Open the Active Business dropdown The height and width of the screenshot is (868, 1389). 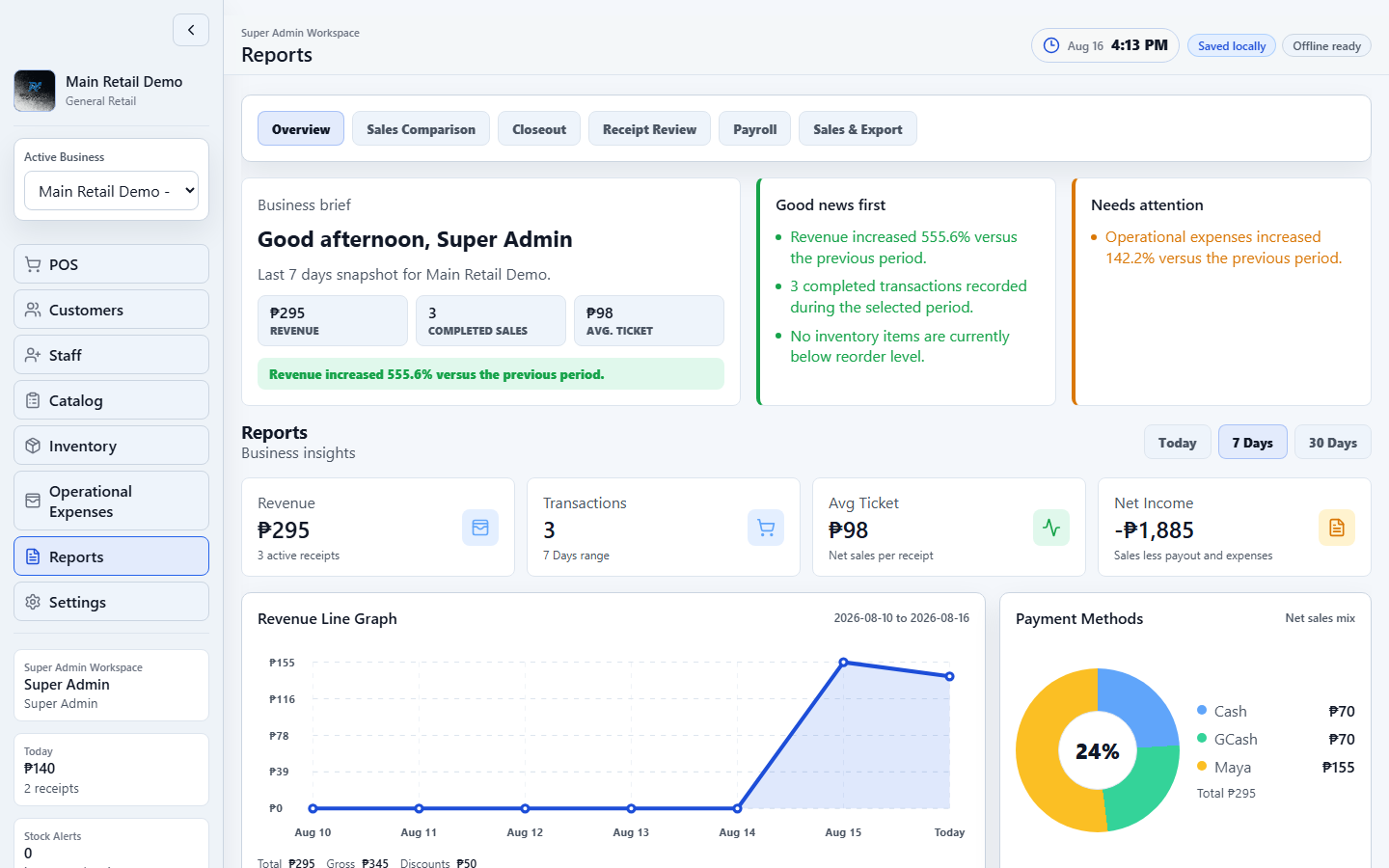click(x=111, y=191)
